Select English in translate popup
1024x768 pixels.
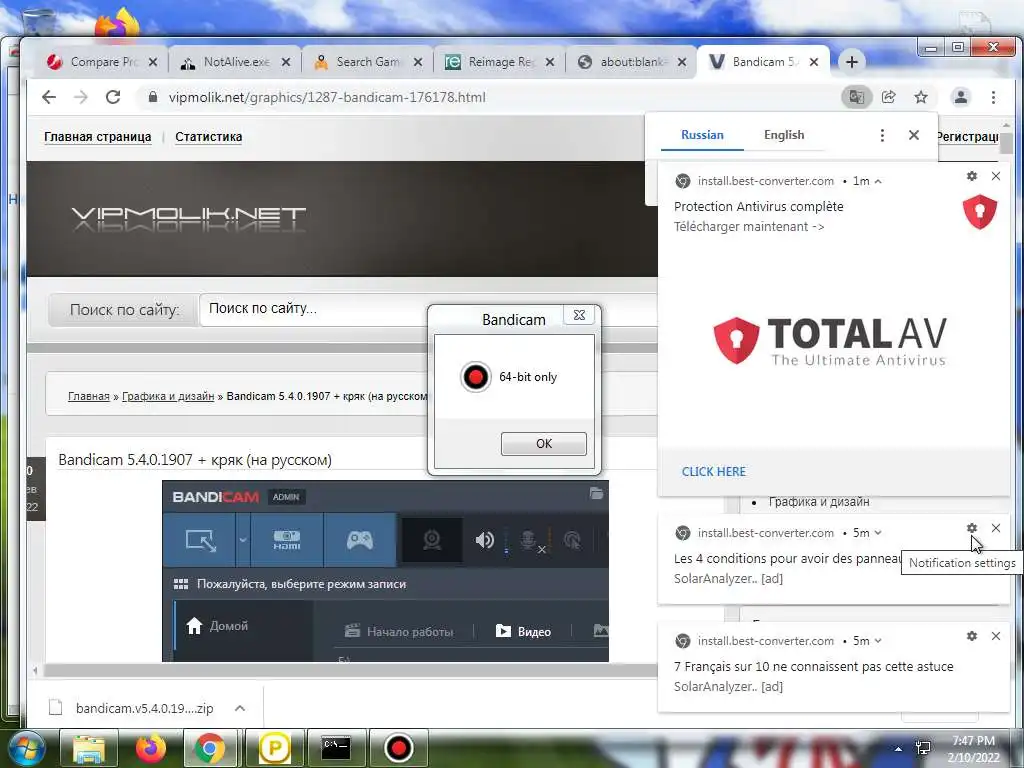pos(784,135)
